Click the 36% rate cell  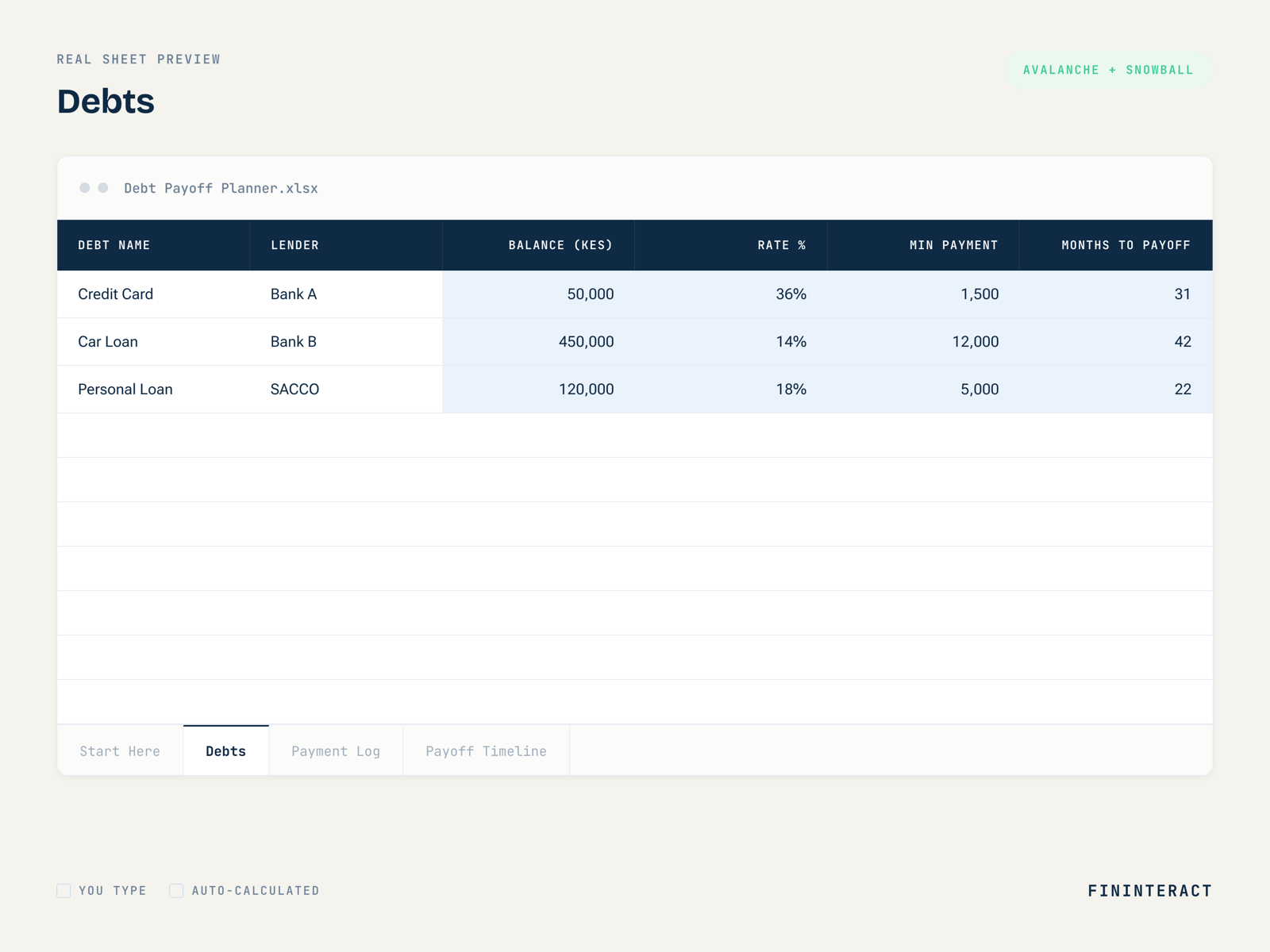tap(731, 294)
